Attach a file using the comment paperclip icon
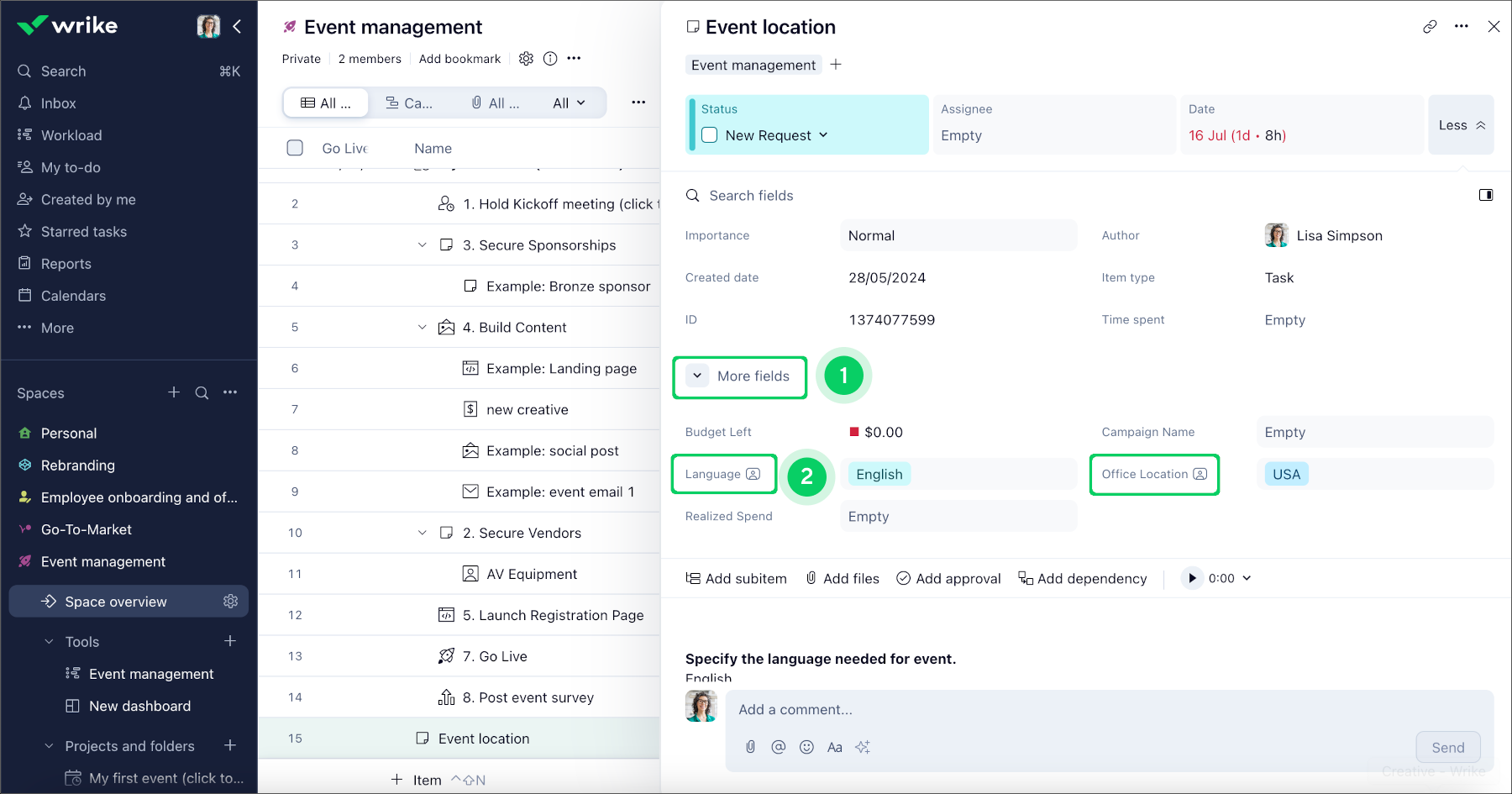Viewport: 1512px width, 794px height. (750, 747)
